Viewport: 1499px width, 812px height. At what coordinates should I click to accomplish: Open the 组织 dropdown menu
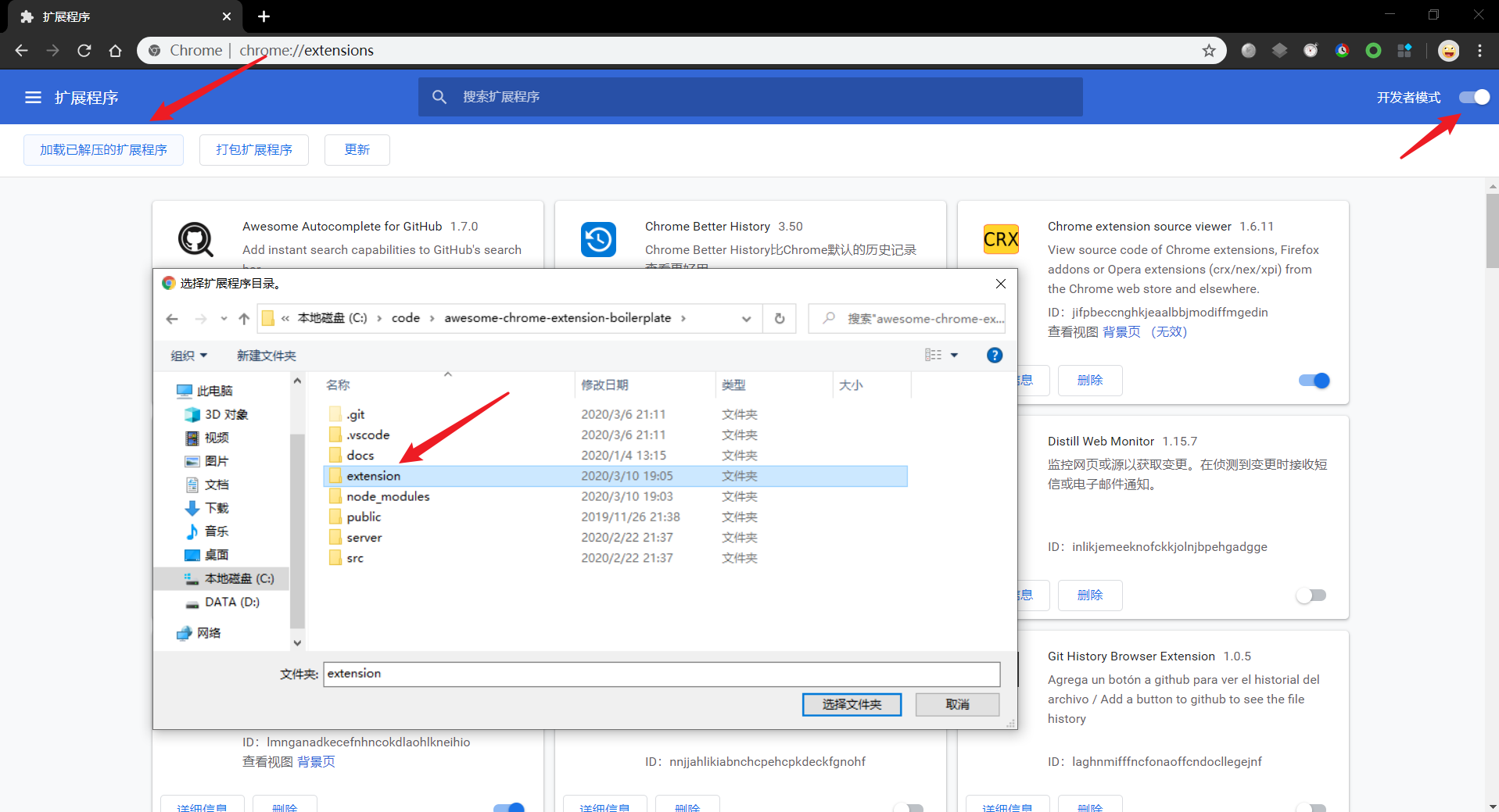pos(189,356)
